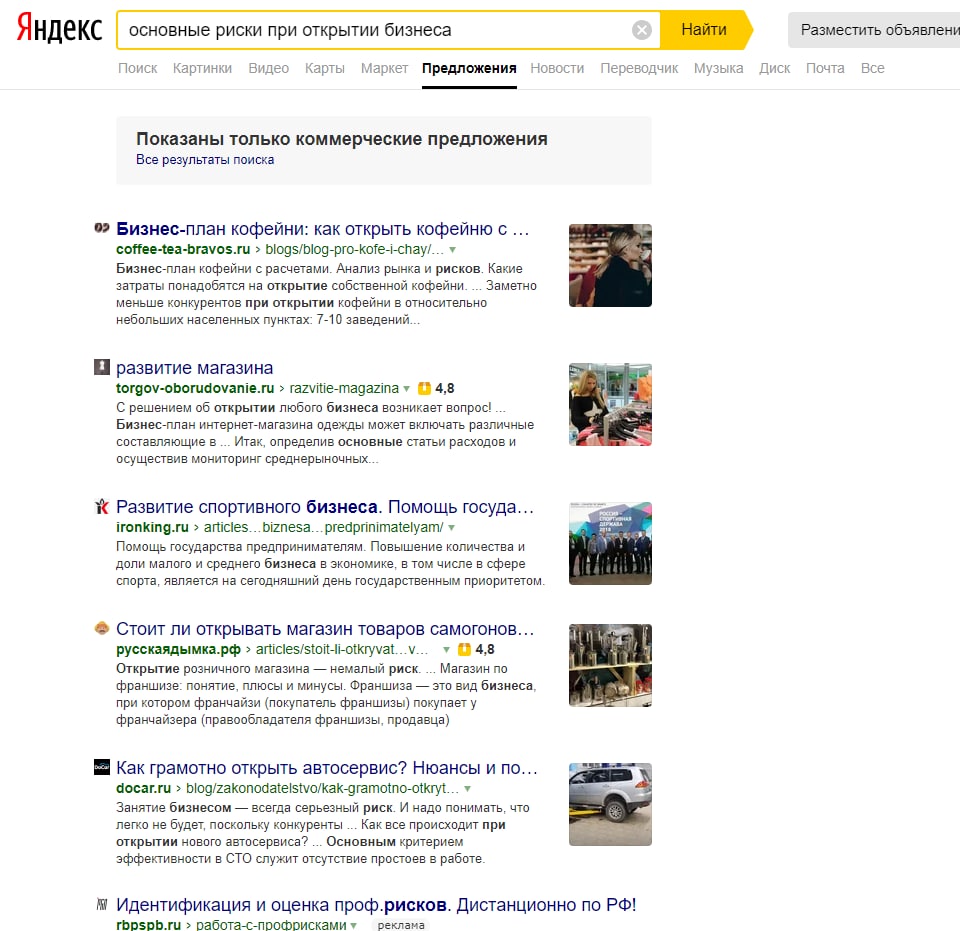Click the coffee-tea-bravos favicon
This screenshot has height=931, width=960.
pos(102,228)
